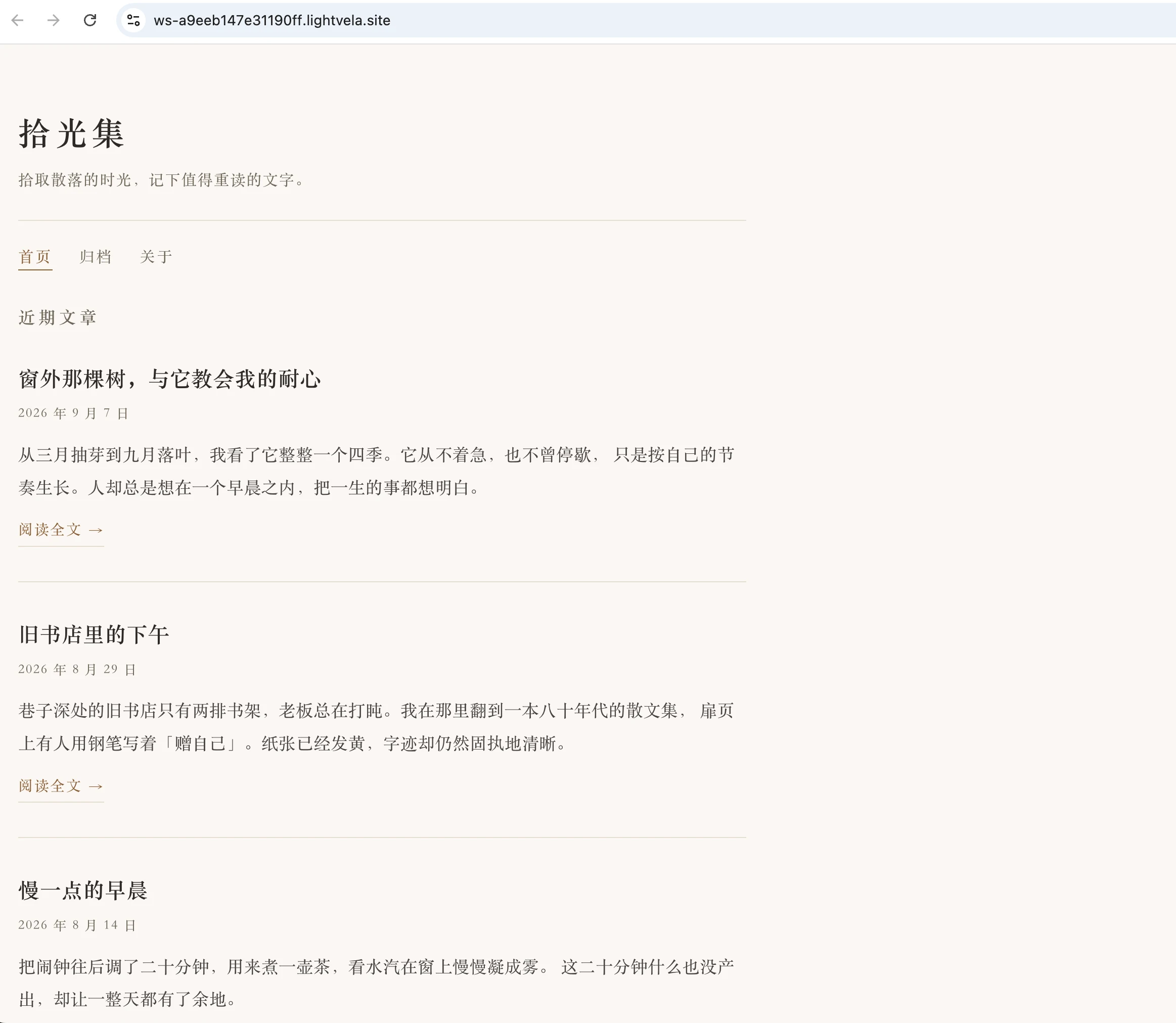Reload the page with refresh icon
This screenshot has width=1176, height=1023.
pos(89,21)
